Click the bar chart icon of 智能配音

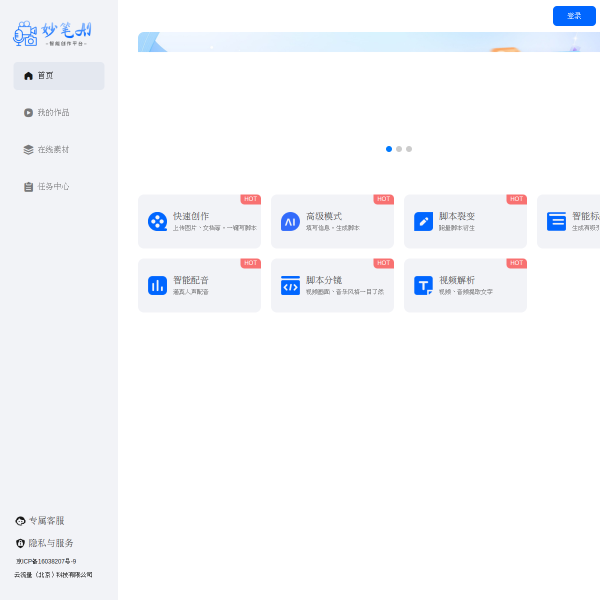[157, 285]
